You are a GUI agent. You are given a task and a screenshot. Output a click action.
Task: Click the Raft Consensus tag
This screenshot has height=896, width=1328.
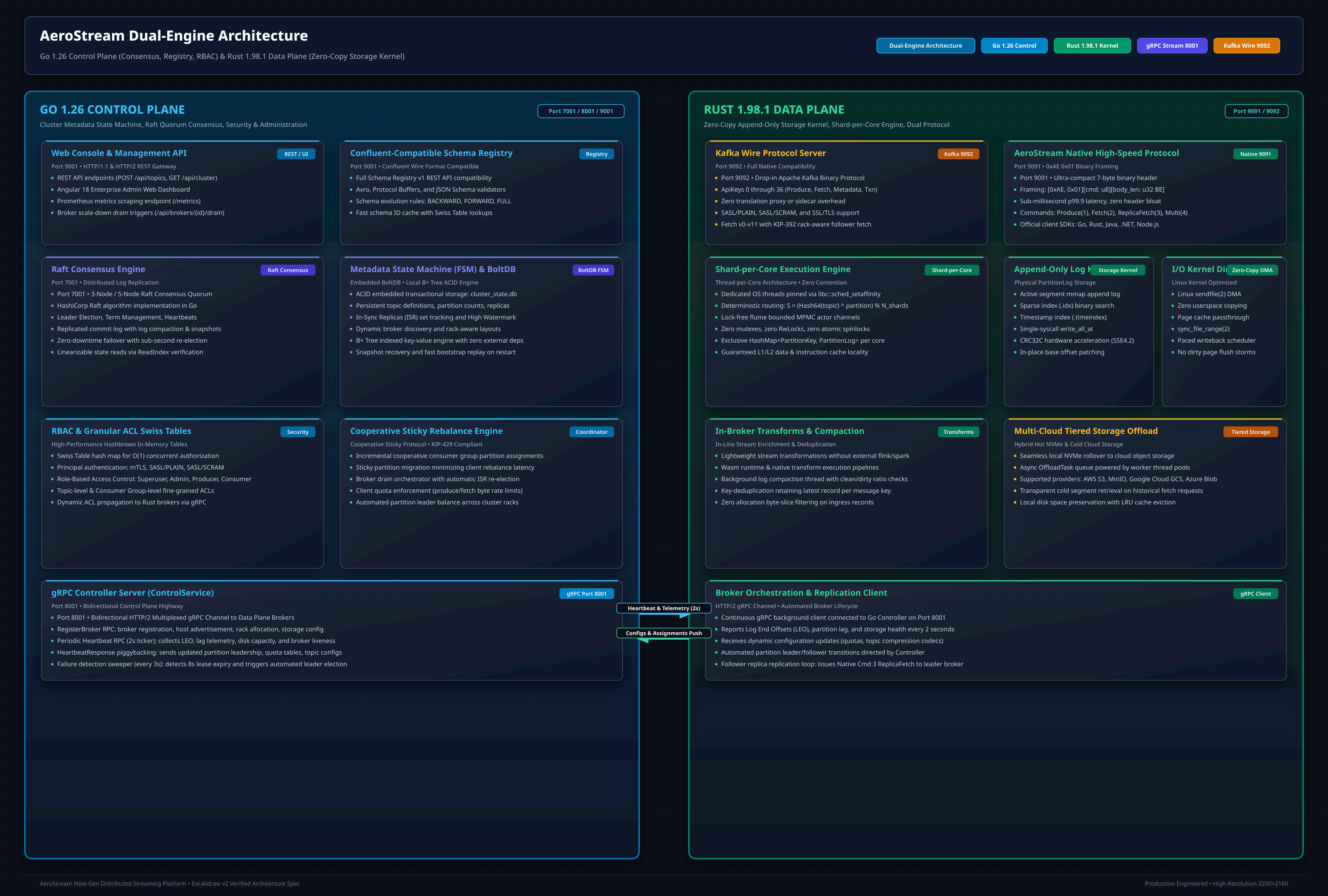point(288,270)
